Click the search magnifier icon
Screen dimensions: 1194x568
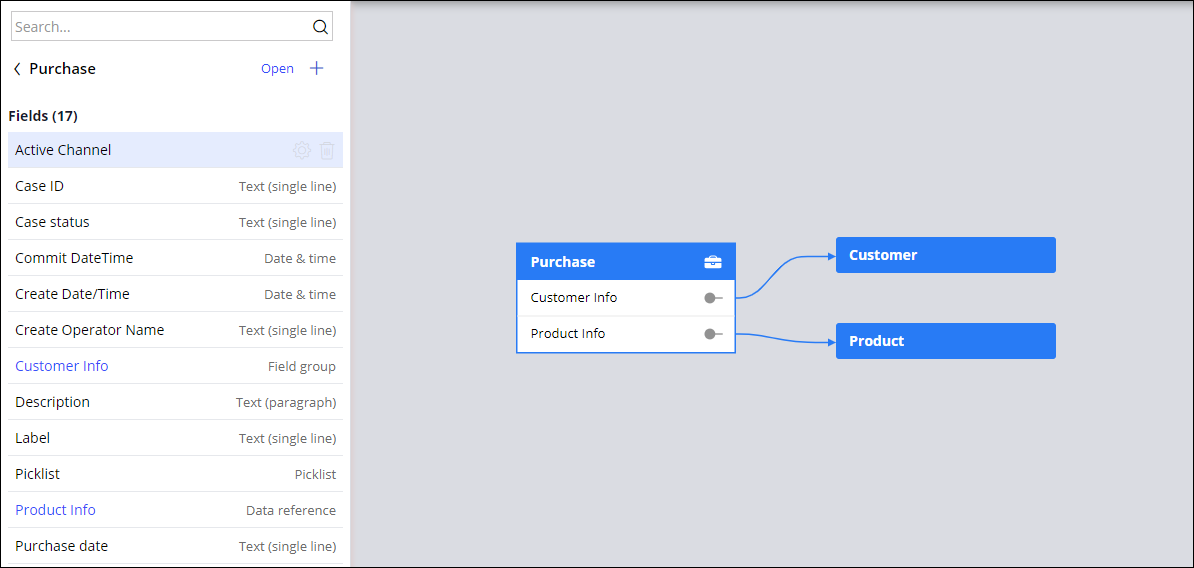click(320, 27)
